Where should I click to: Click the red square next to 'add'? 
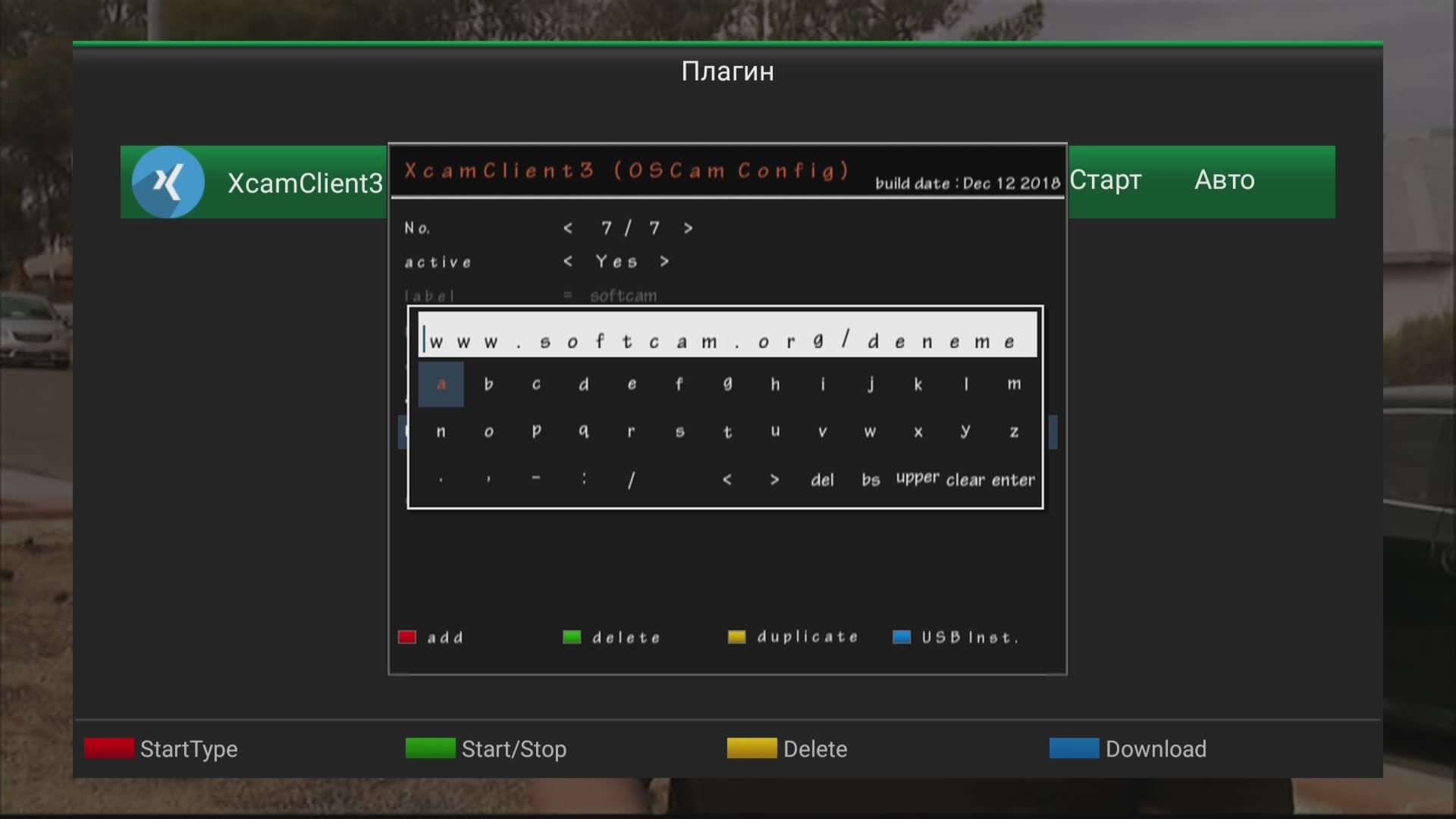(x=407, y=637)
